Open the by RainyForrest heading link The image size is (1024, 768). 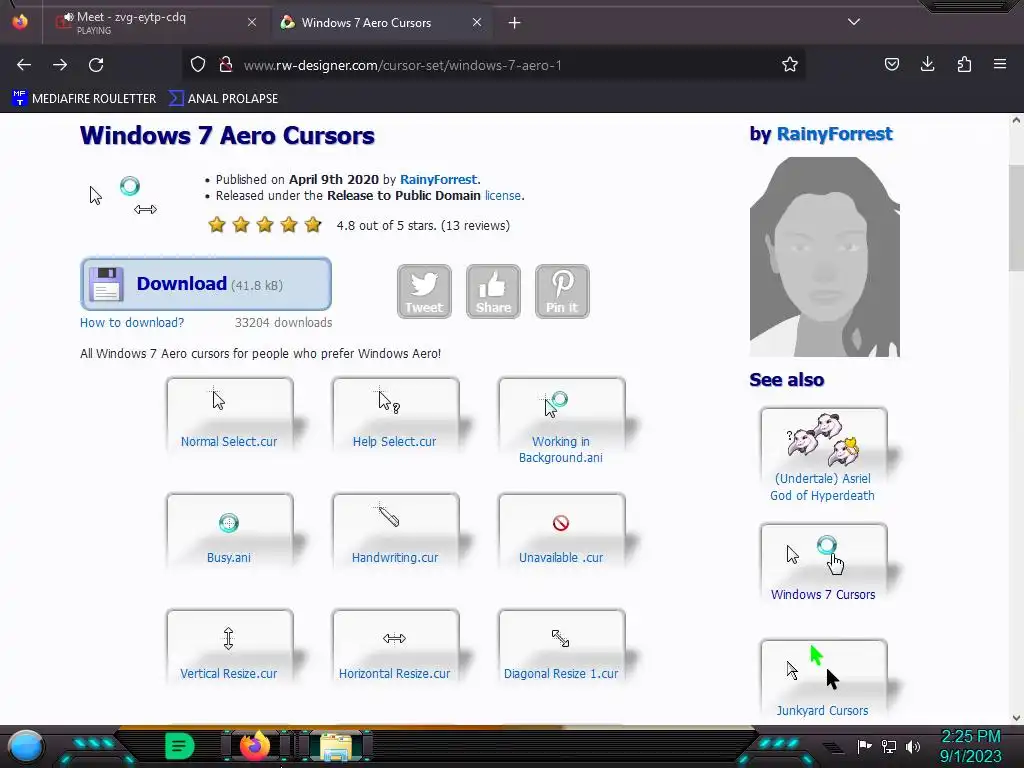[x=835, y=134]
